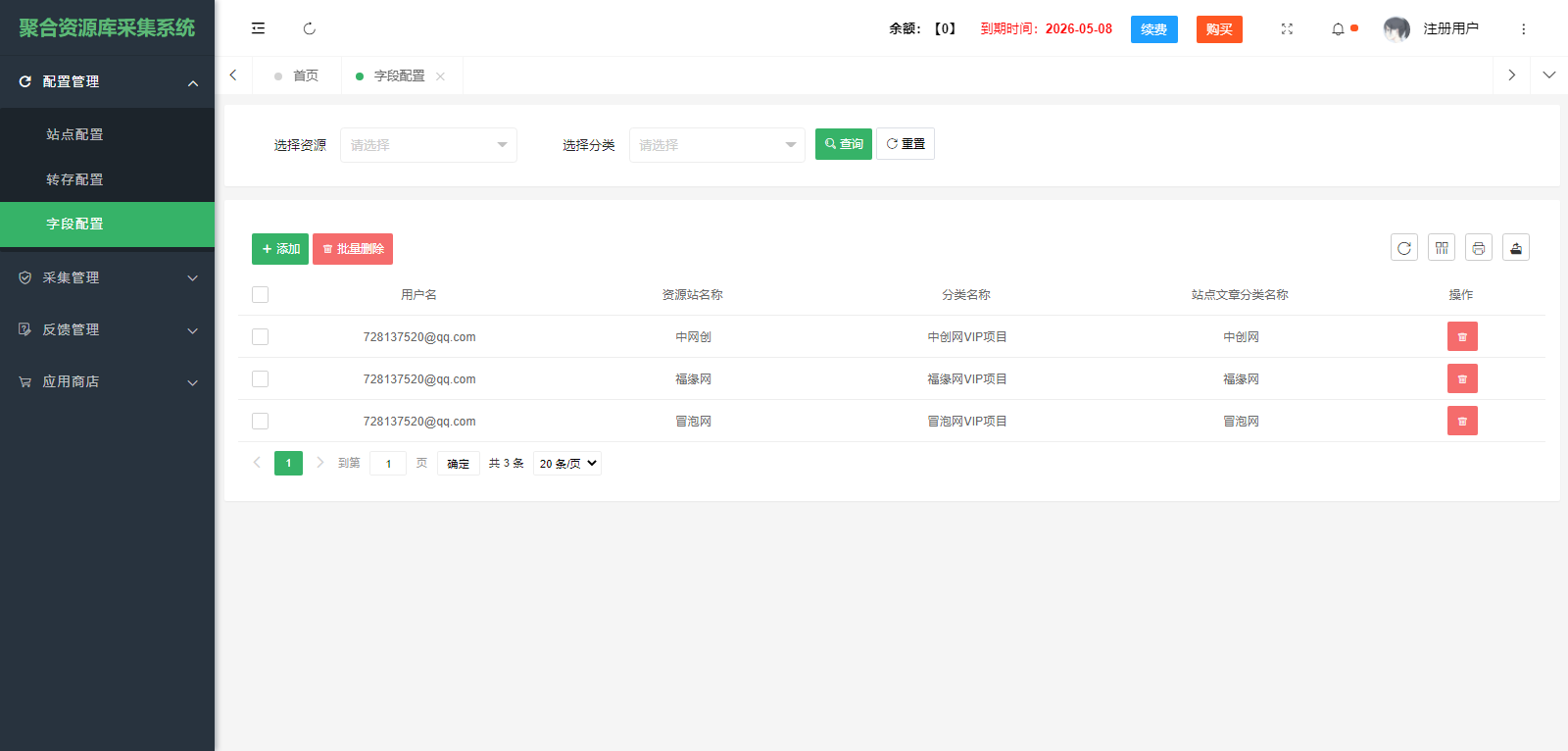1568x751 pixels.
Task: Check the 冒泡网 row checkbox
Action: coord(260,421)
